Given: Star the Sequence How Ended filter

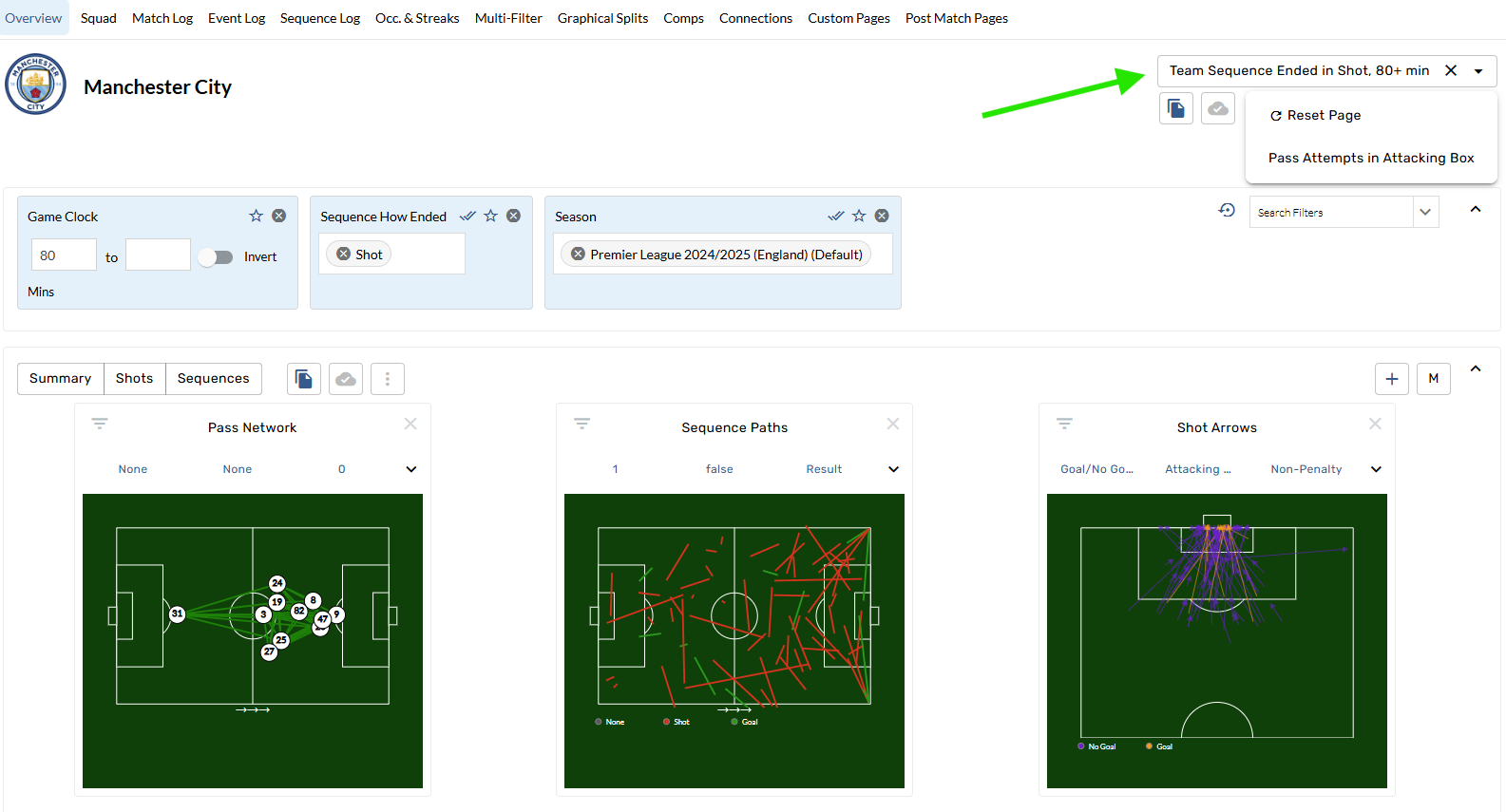Looking at the screenshot, I should 490,216.
